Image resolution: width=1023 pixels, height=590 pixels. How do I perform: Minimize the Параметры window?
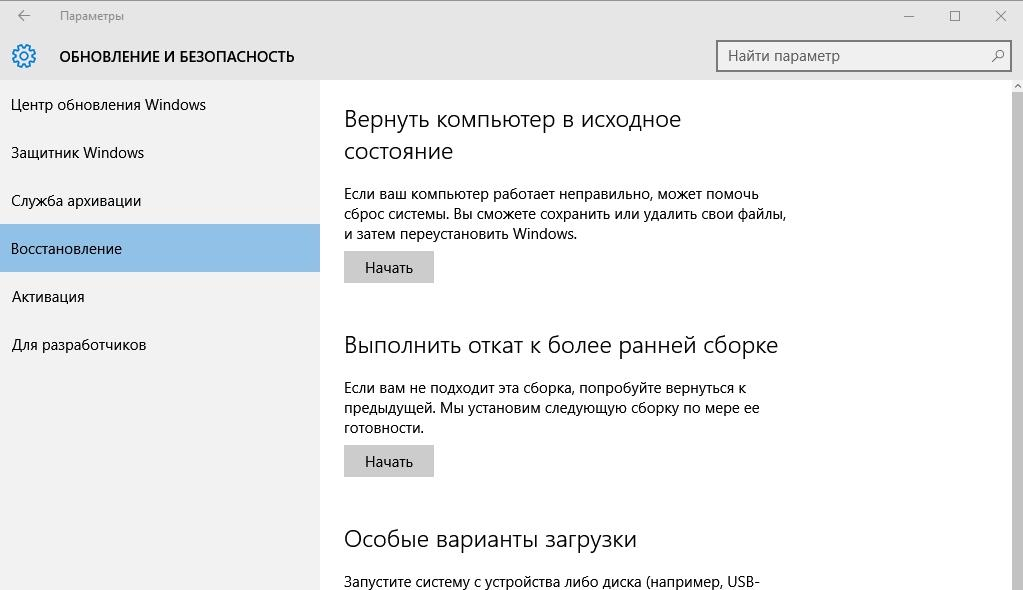[x=909, y=16]
